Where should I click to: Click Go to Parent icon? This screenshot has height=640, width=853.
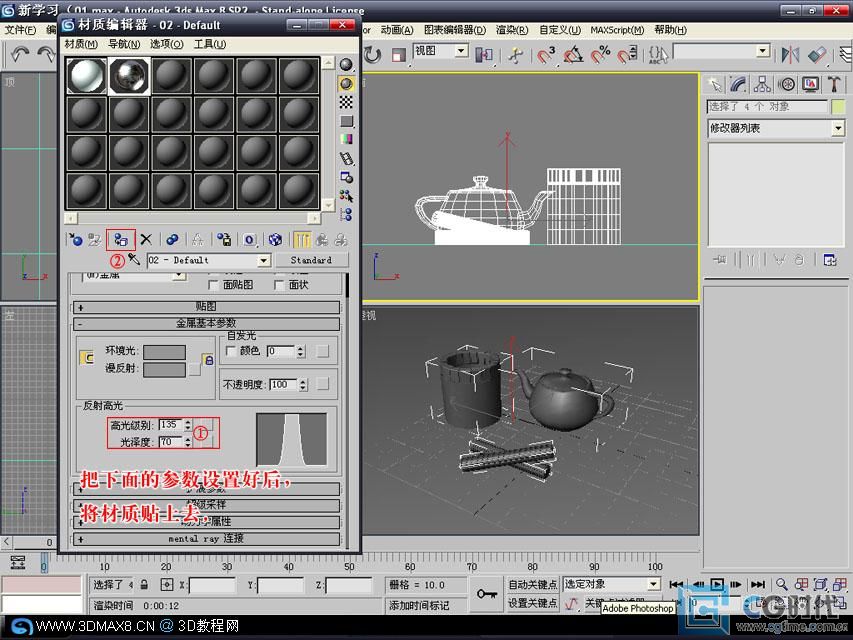coord(322,239)
